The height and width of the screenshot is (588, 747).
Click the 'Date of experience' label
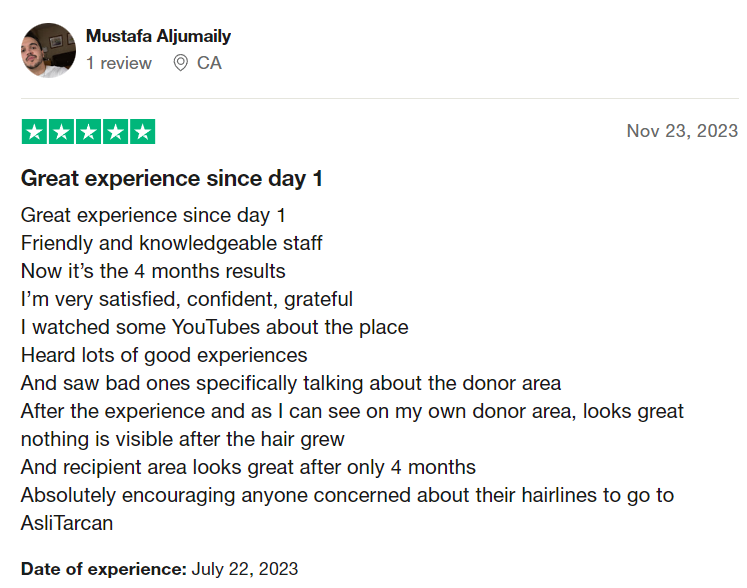[x=103, y=569]
